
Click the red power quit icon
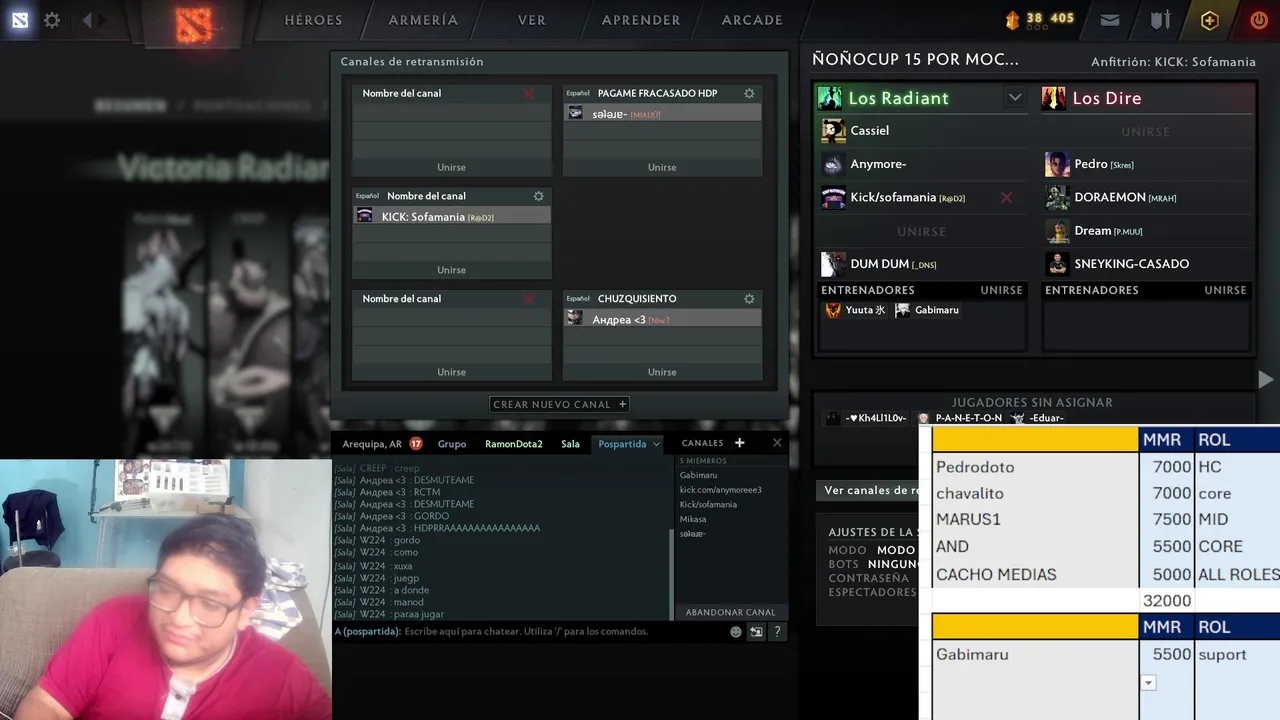[x=1259, y=20]
